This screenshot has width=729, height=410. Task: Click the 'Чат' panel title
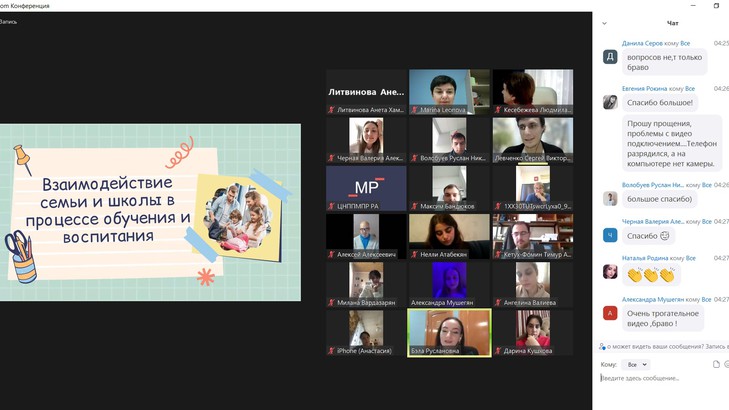tap(672, 23)
